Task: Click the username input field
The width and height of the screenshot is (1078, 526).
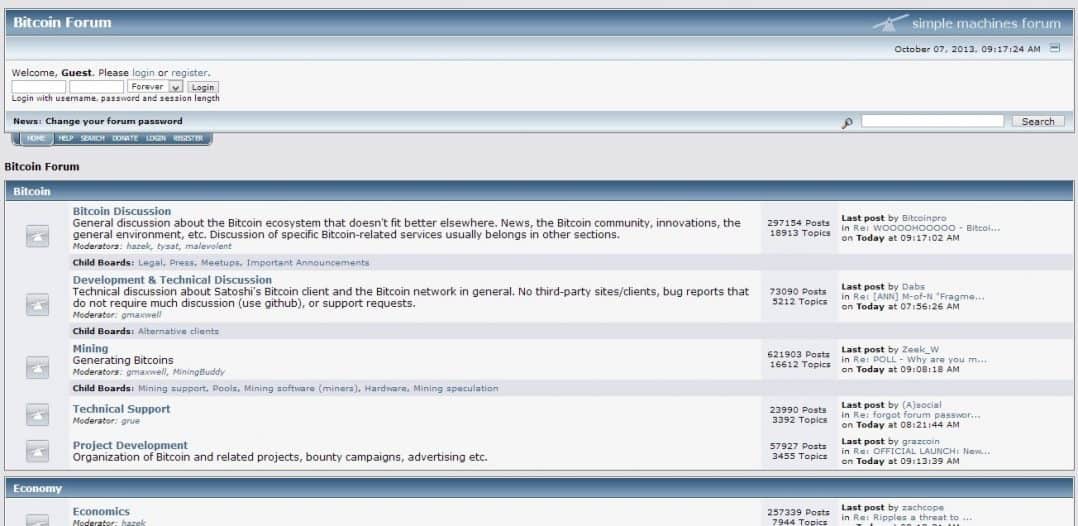Action: click(38, 87)
